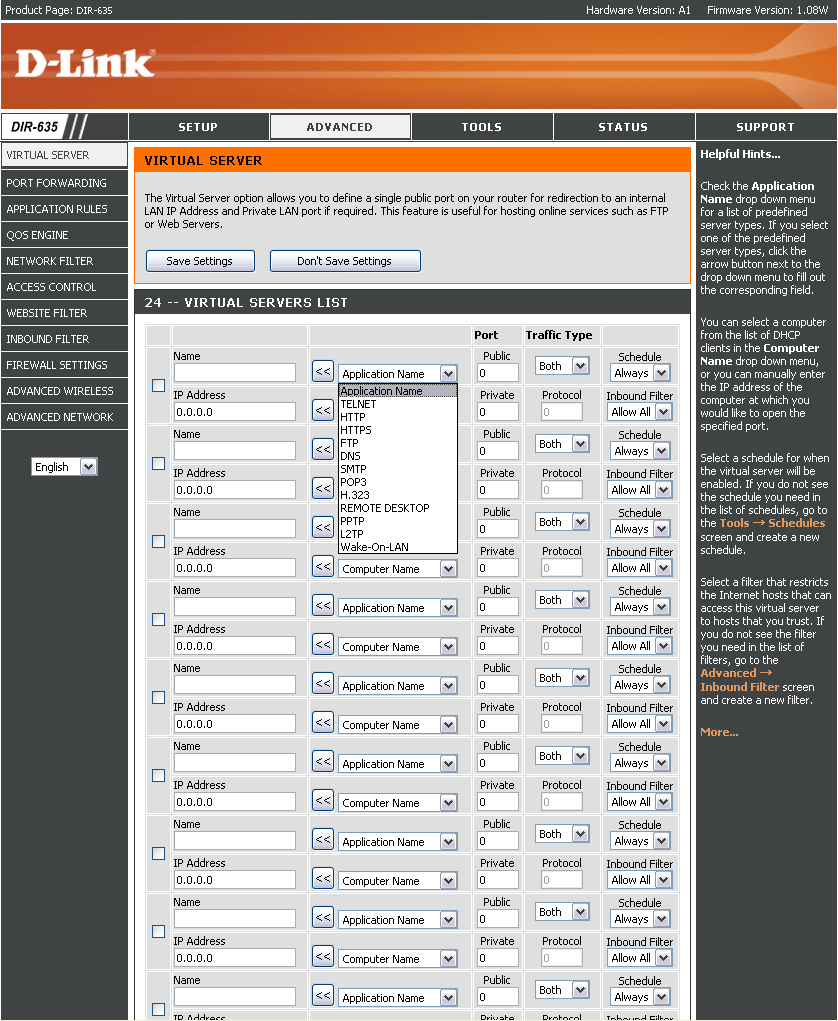Open fourth entry's Application Name dropdown
838x1021 pixels.
[x=397, y=608]
